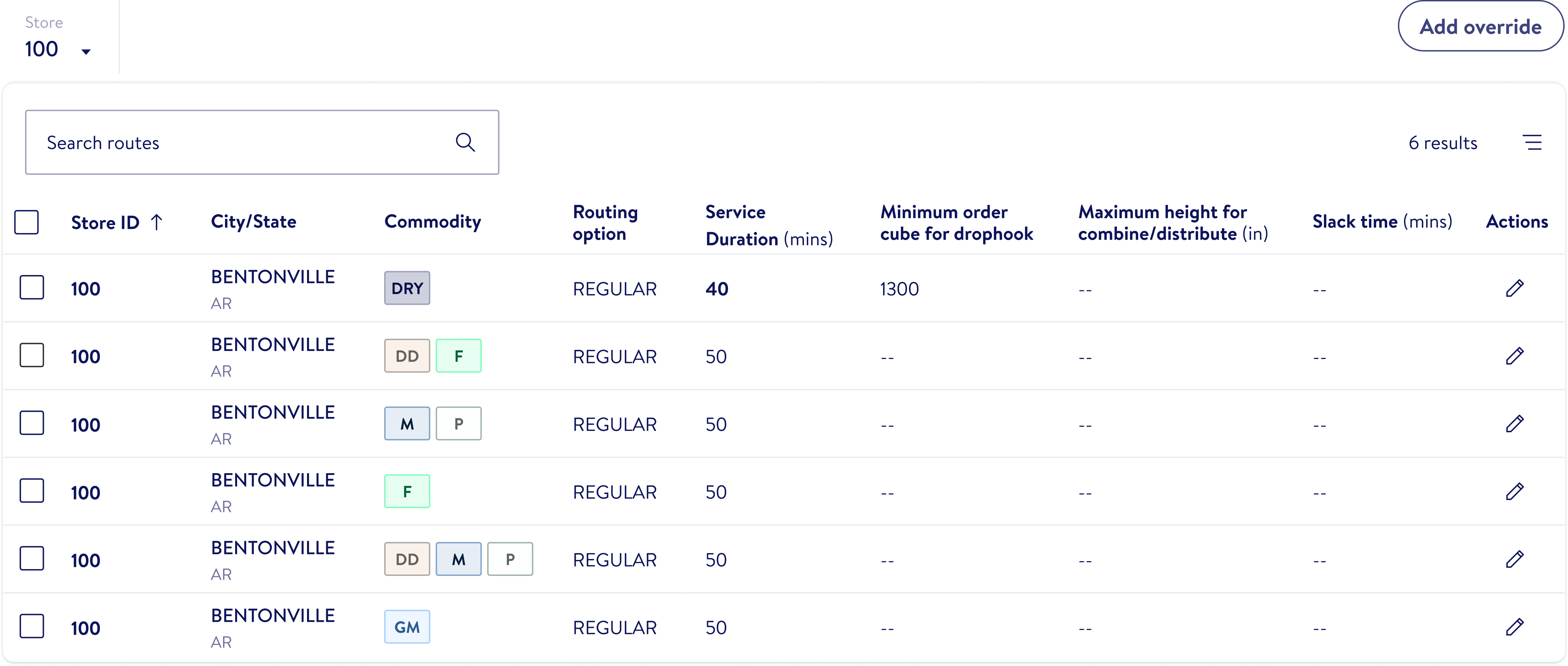The image size is (1568, 666).
Task: Edit the DD M P commodity row
Action: pos(1514,559)
